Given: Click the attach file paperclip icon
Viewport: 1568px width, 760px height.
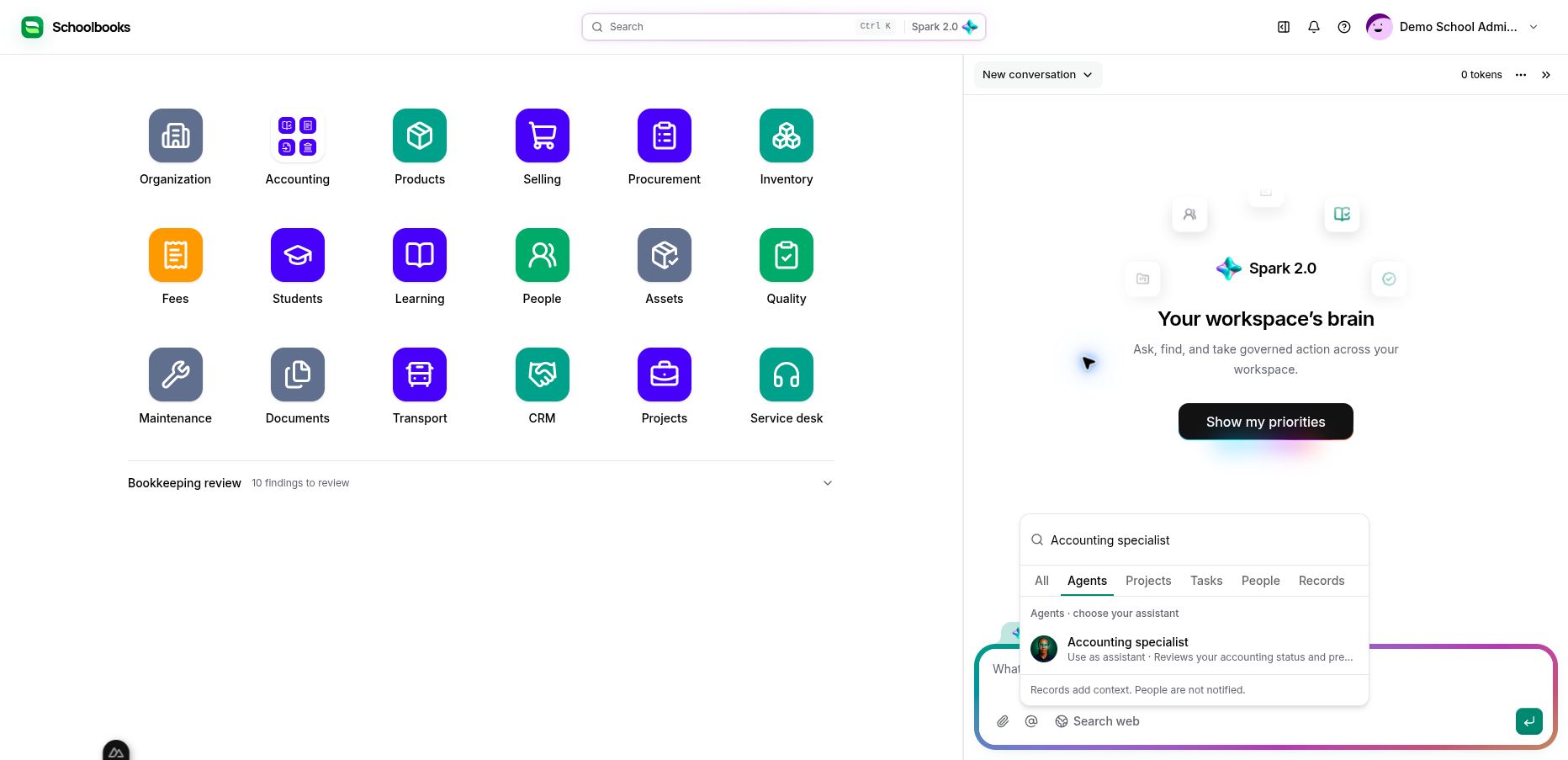Looking at the screenshot, I should click(1003, 721).
